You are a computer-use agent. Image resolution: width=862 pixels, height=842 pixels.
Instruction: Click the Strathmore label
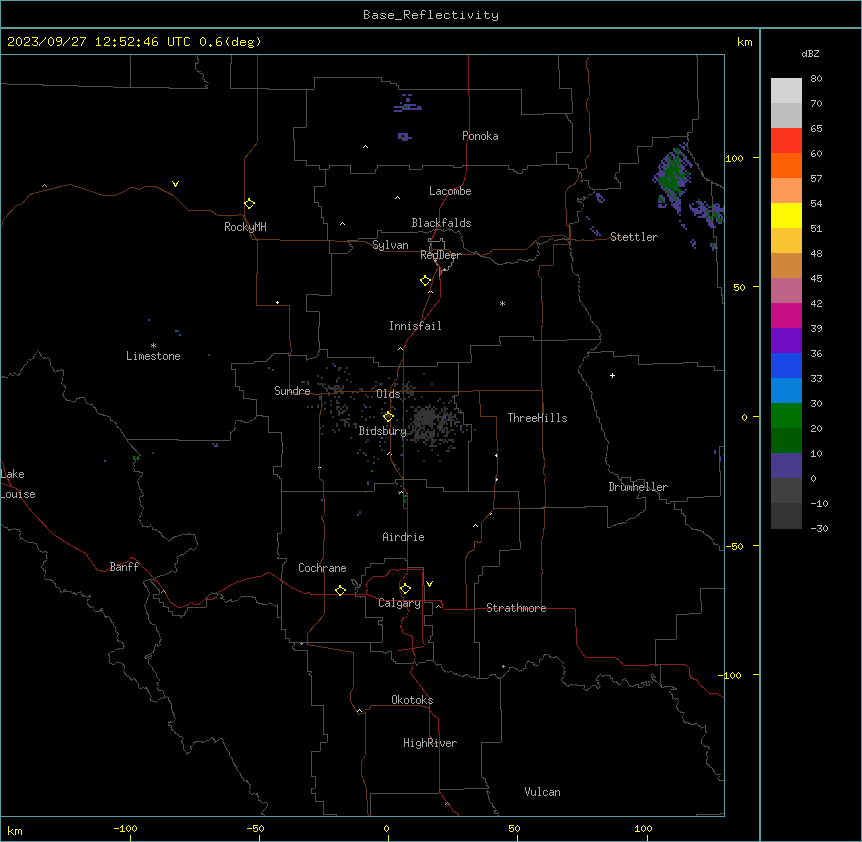tap(516, 608)
